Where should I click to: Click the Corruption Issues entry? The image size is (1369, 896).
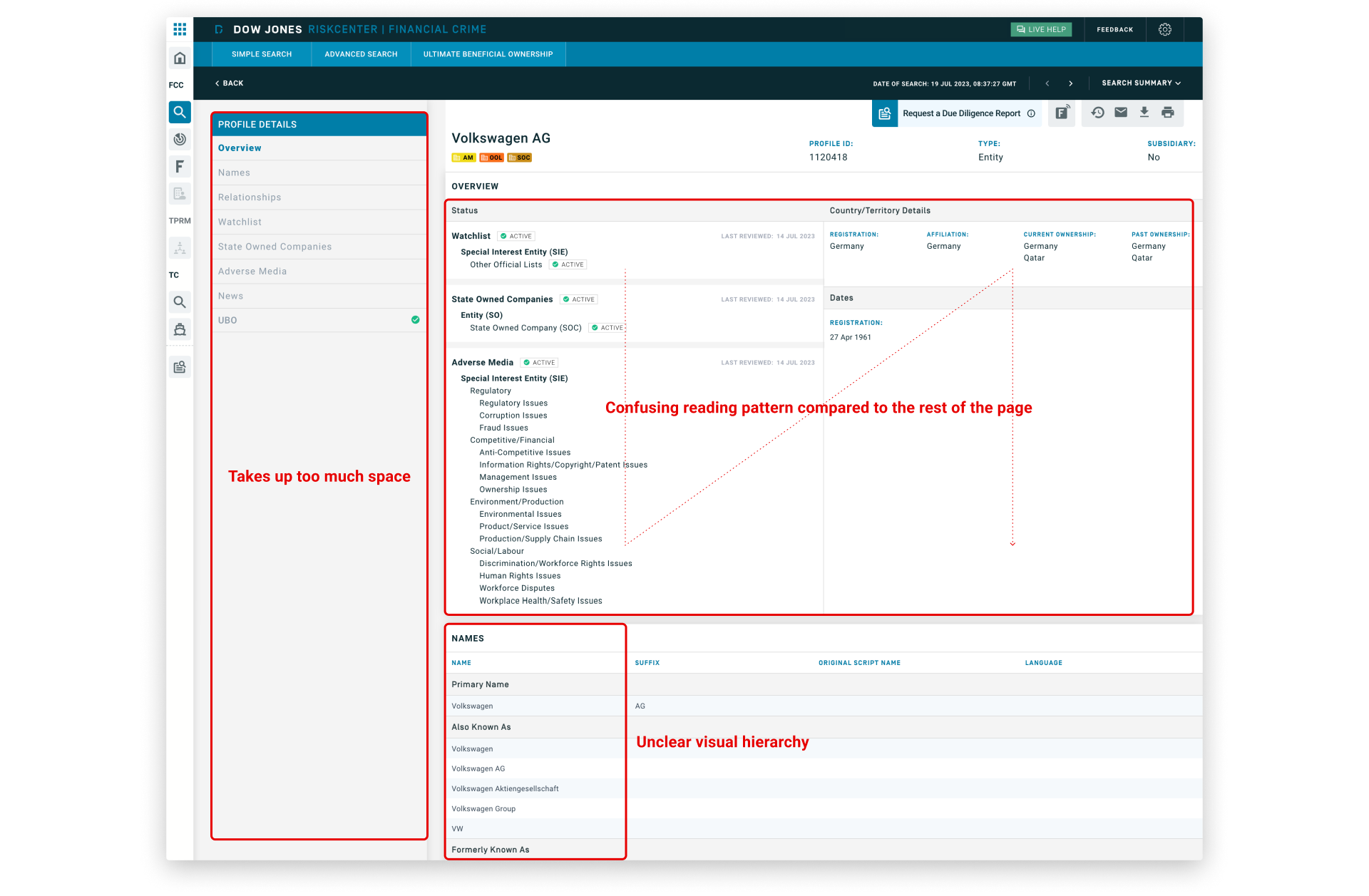(513, 416)
